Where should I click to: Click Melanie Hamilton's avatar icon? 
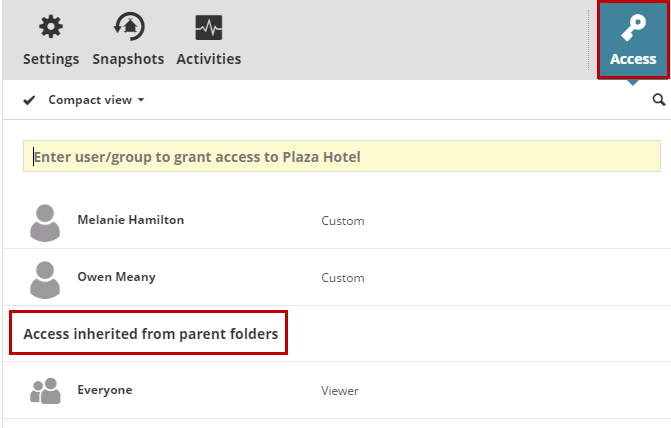pyautogui.click(x=45, y=221)
